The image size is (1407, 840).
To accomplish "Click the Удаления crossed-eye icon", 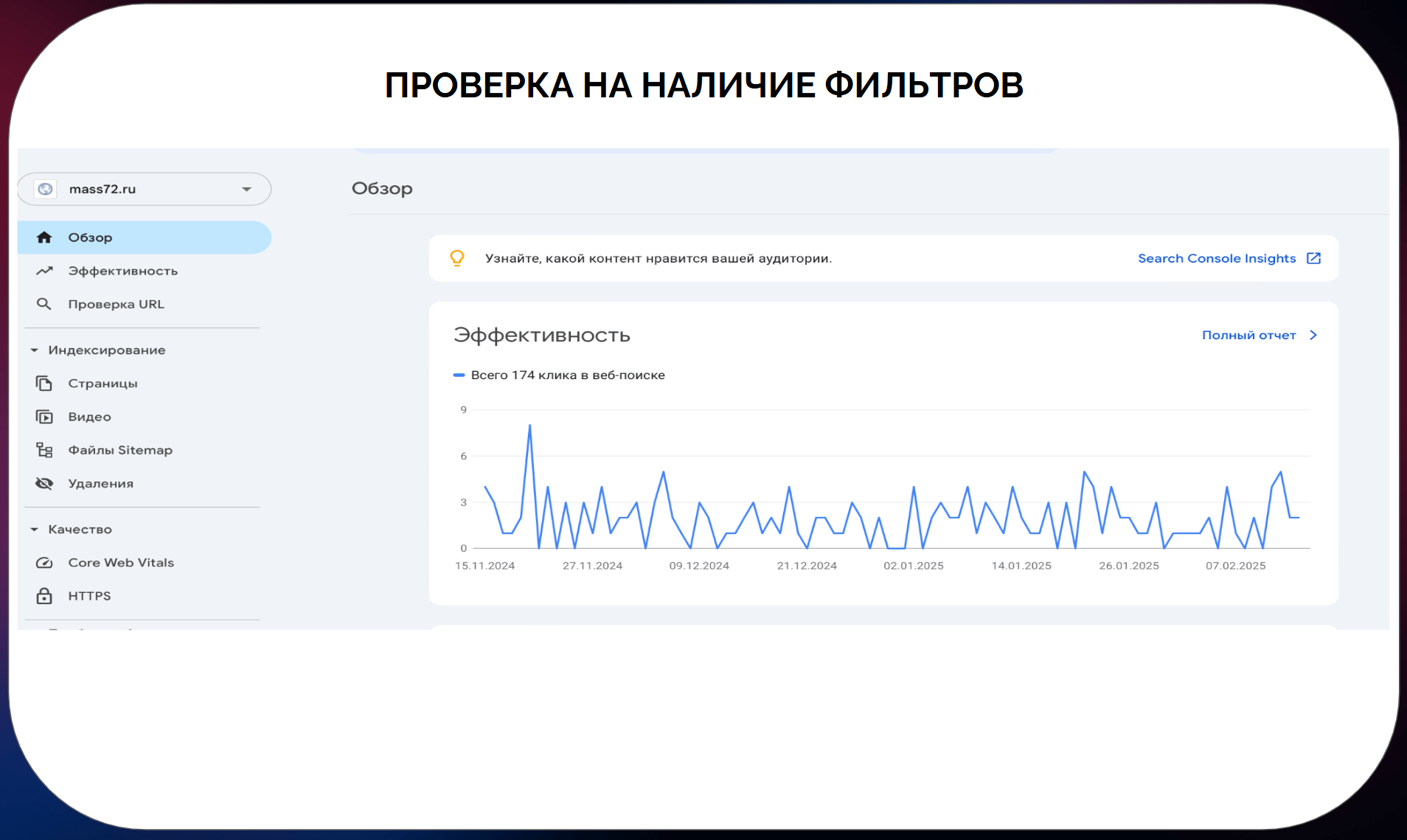I will (44, 484).
